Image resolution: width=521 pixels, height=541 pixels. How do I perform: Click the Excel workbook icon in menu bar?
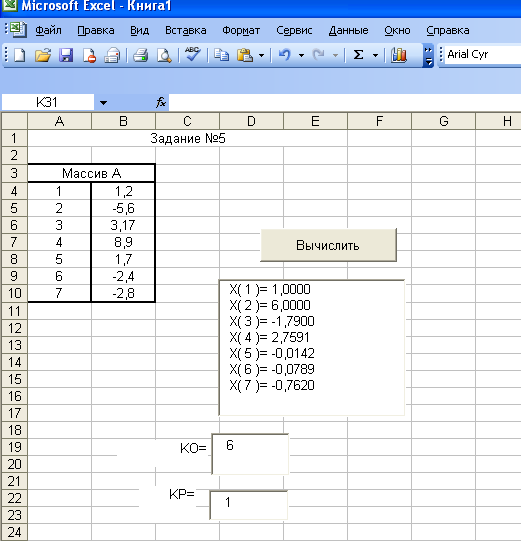pos(19,30)
